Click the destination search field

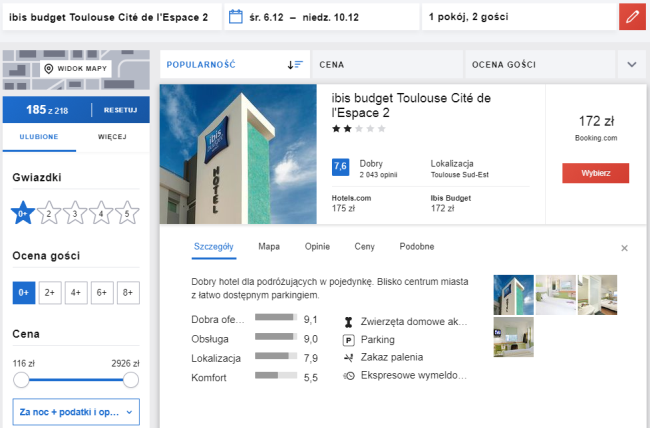pos(112,17)
